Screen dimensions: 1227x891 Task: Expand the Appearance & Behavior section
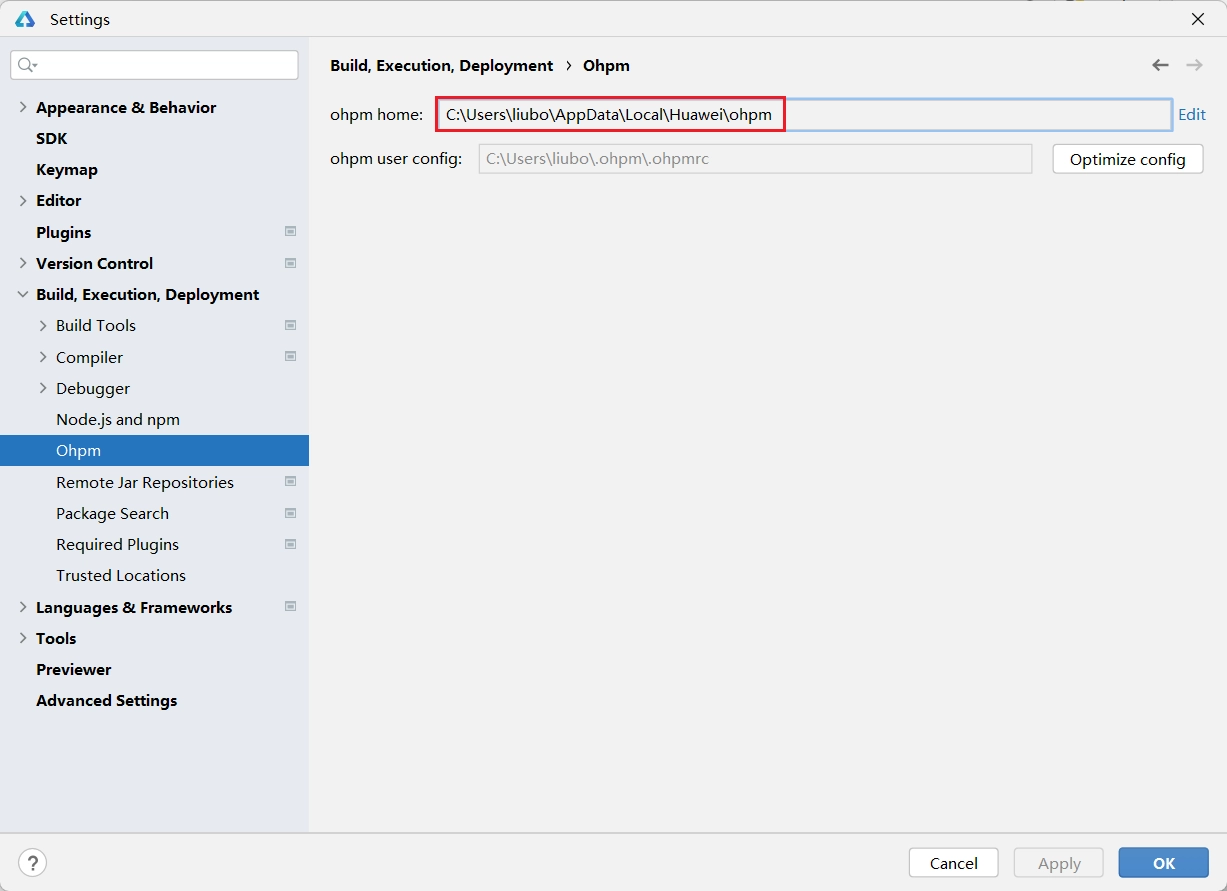point(23,107)
